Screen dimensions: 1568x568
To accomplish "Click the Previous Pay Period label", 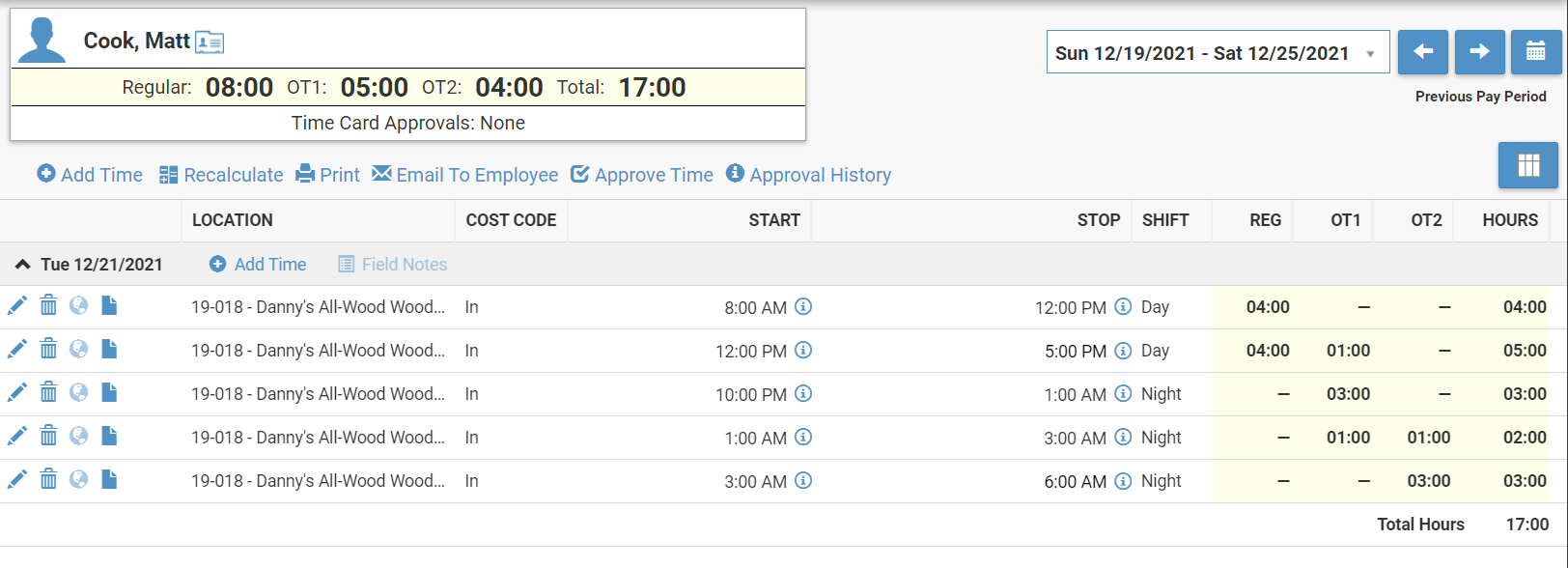I will pos(1481,97).
